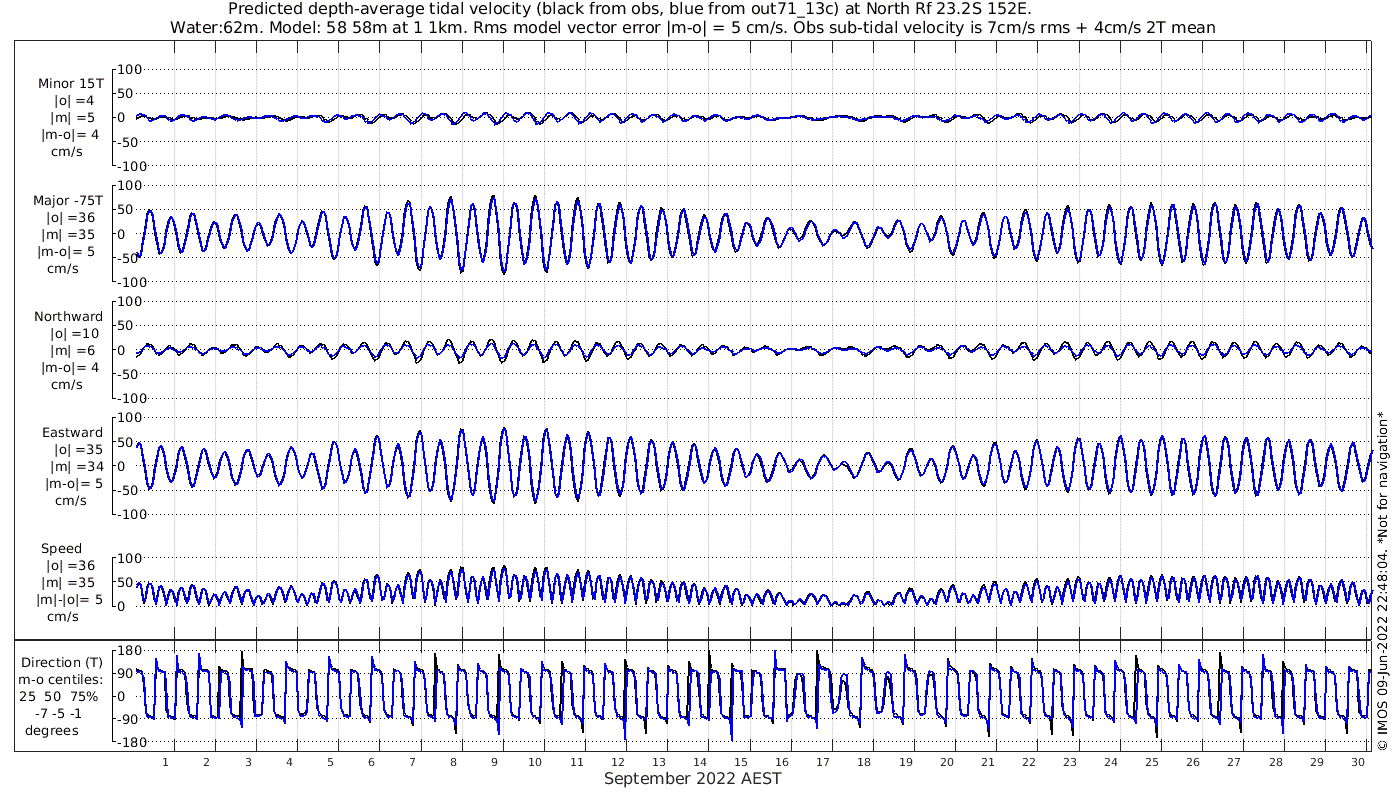Image resolution: width=1400 pixels, height=800 pixels.
Task: Click date tick '12' on x-axis
Action: 617,762
